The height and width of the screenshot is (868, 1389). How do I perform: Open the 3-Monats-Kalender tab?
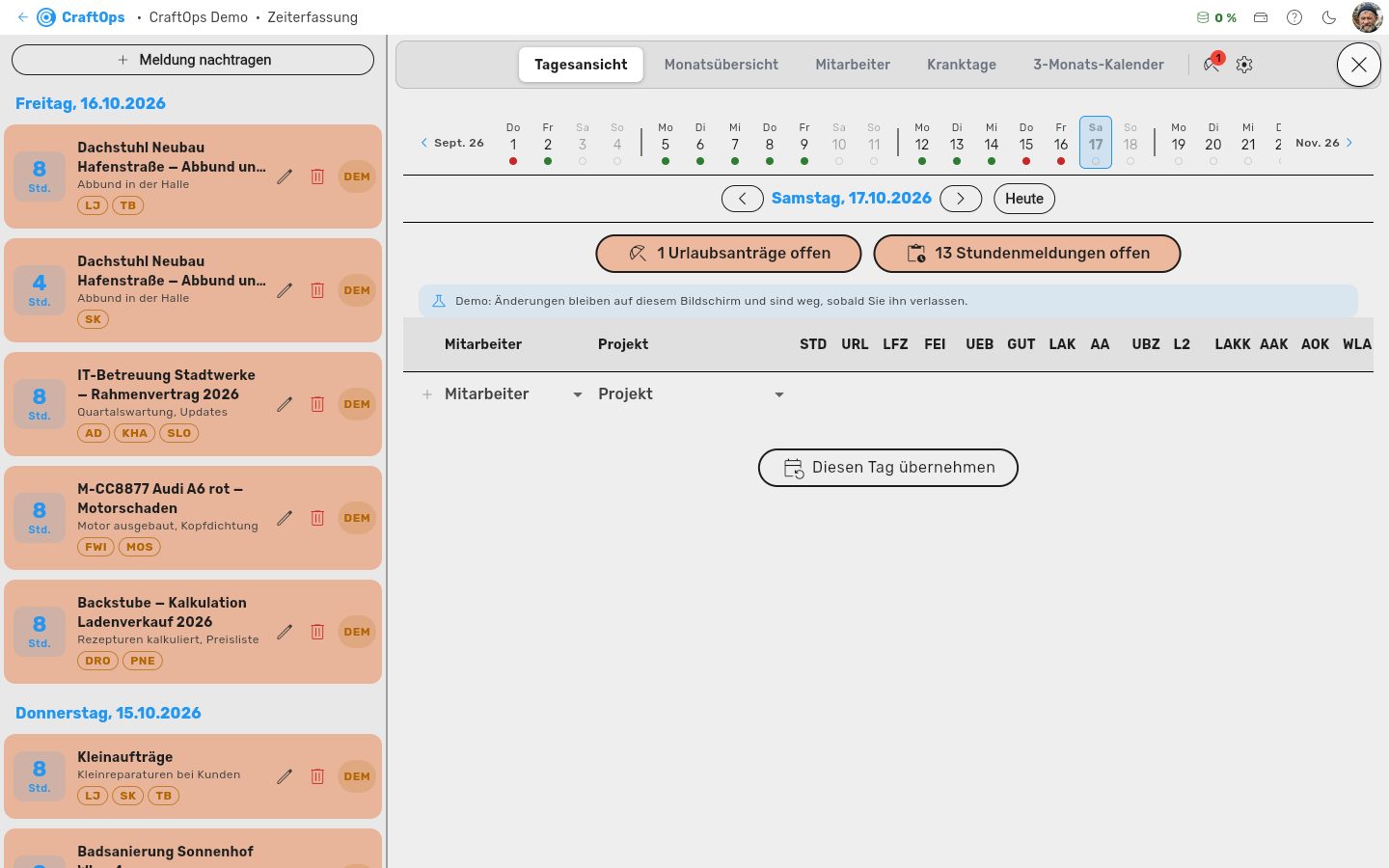point(1099,65)
